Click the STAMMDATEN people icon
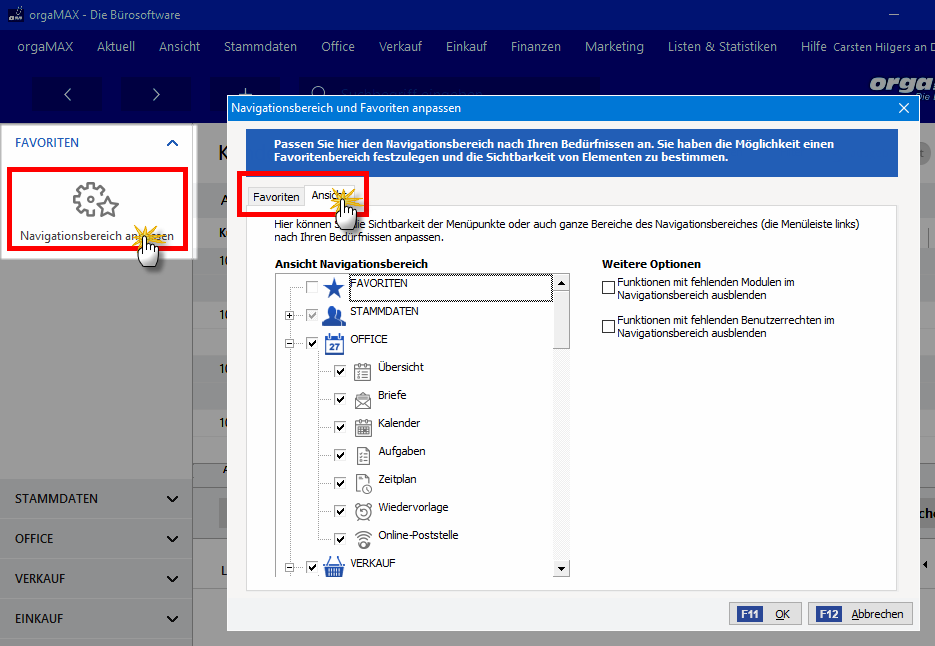935x646 pixels. (333, 316)
